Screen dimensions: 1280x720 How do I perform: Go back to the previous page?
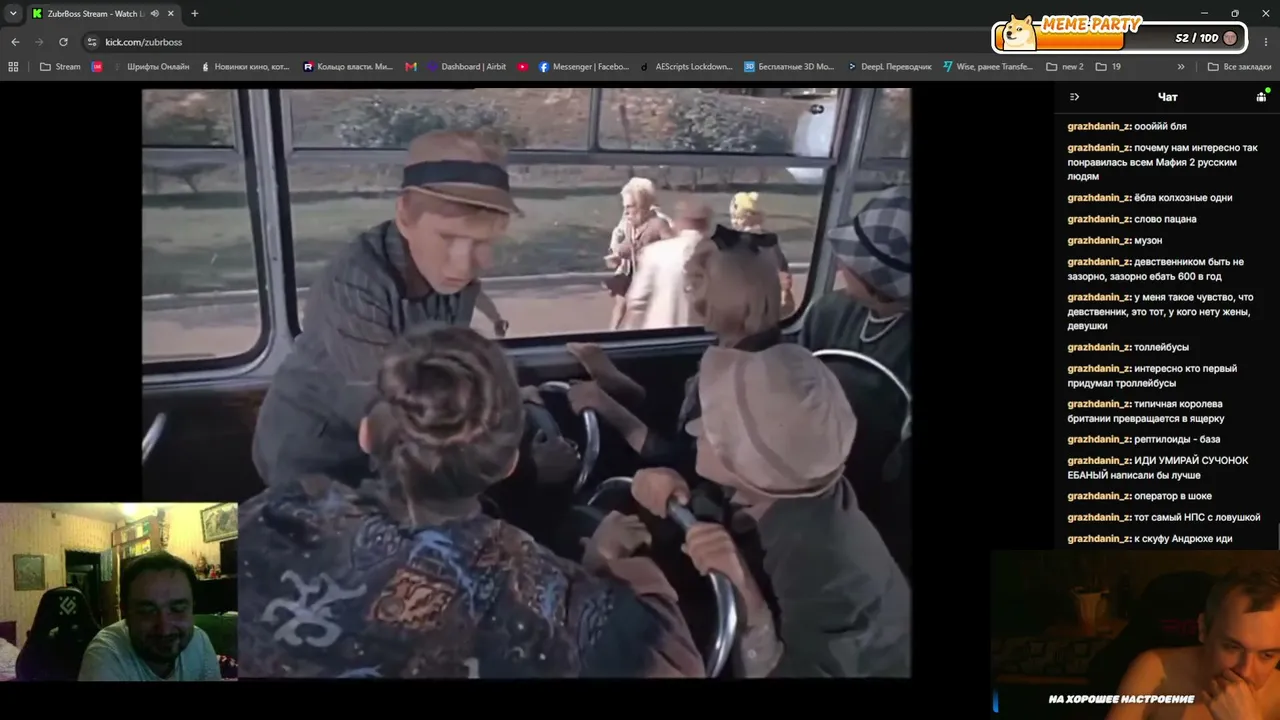(15, 42)
